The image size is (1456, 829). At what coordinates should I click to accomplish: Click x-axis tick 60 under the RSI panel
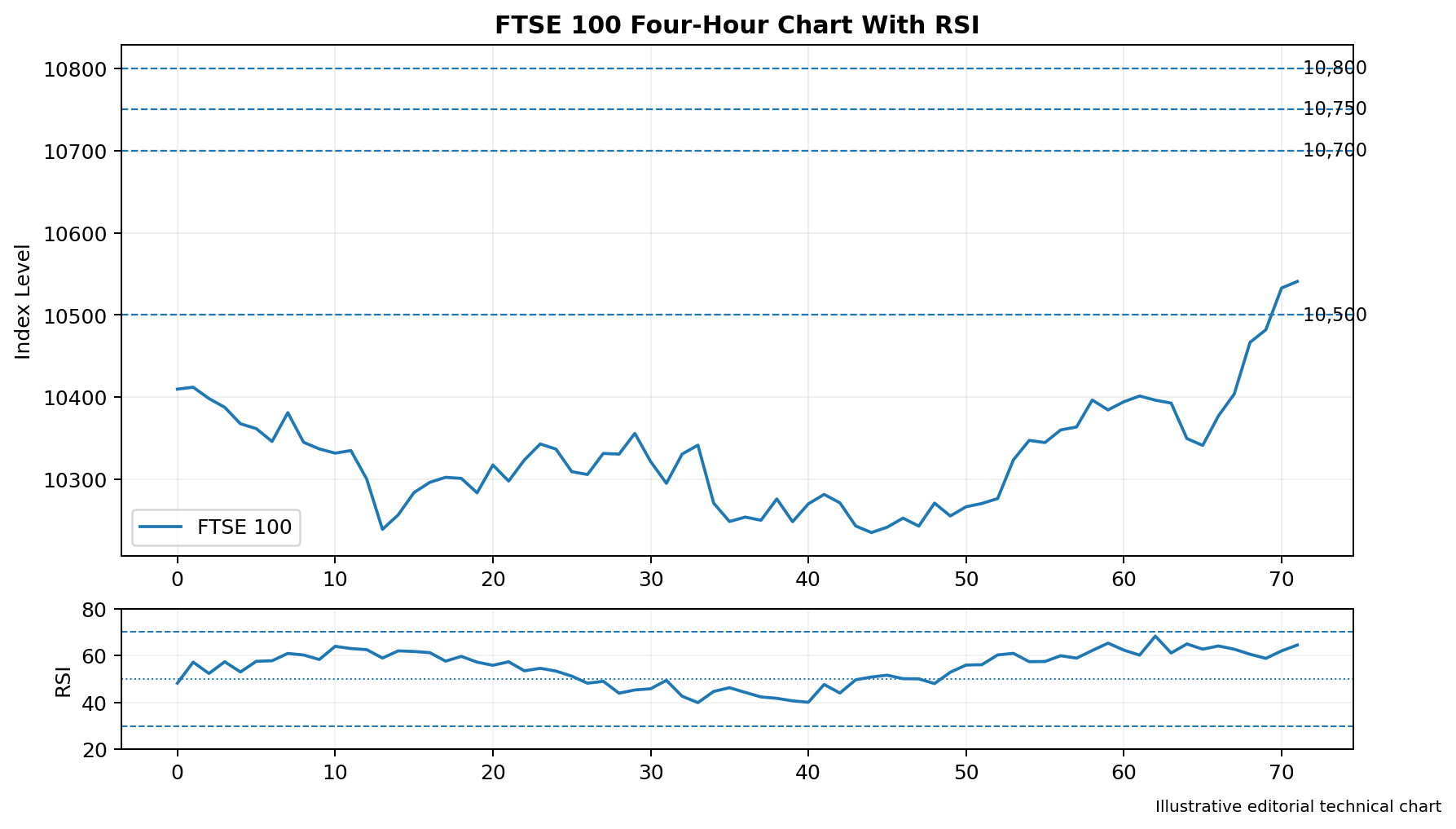tap(1124, 772)
